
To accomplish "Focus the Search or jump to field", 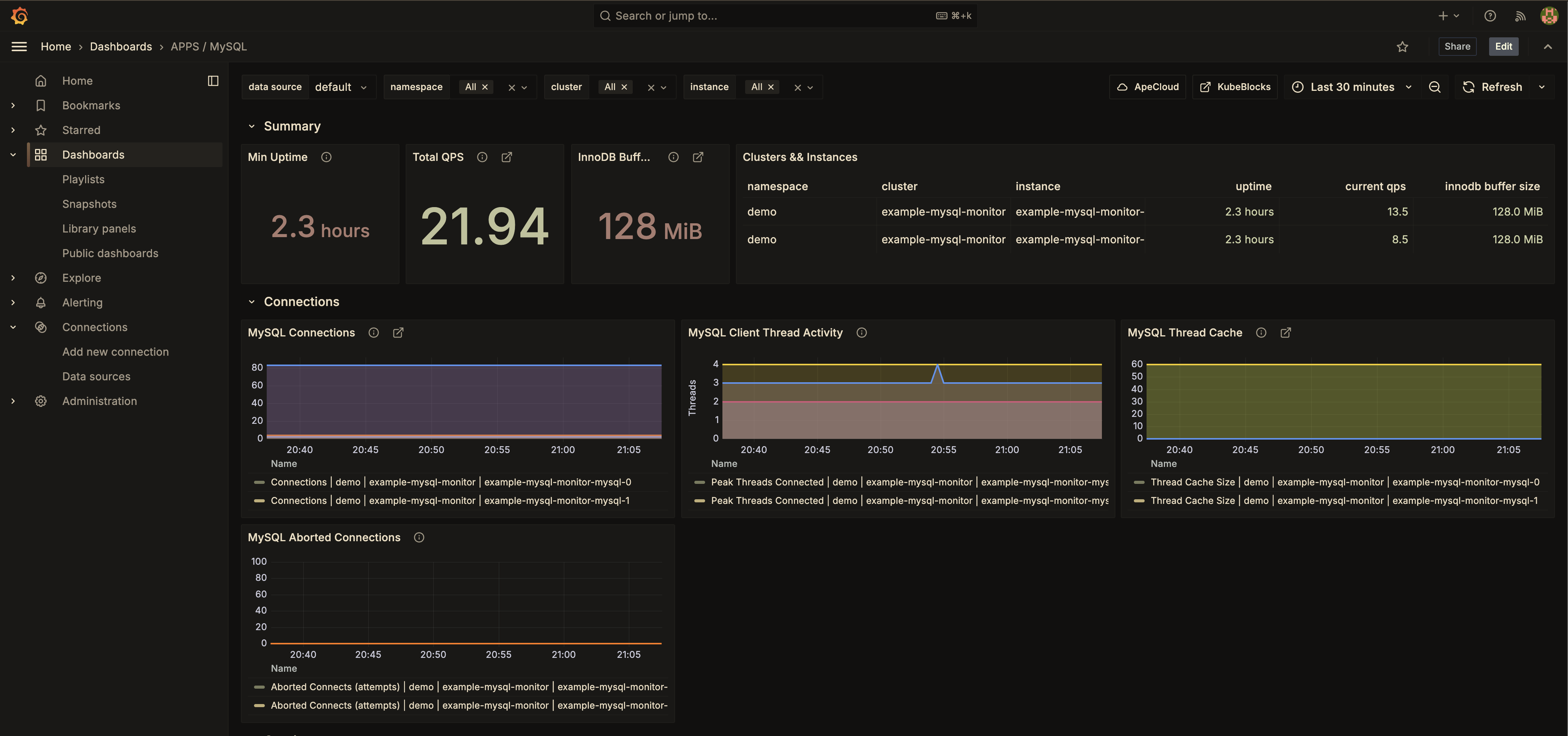I will click(x=785, y=16).
